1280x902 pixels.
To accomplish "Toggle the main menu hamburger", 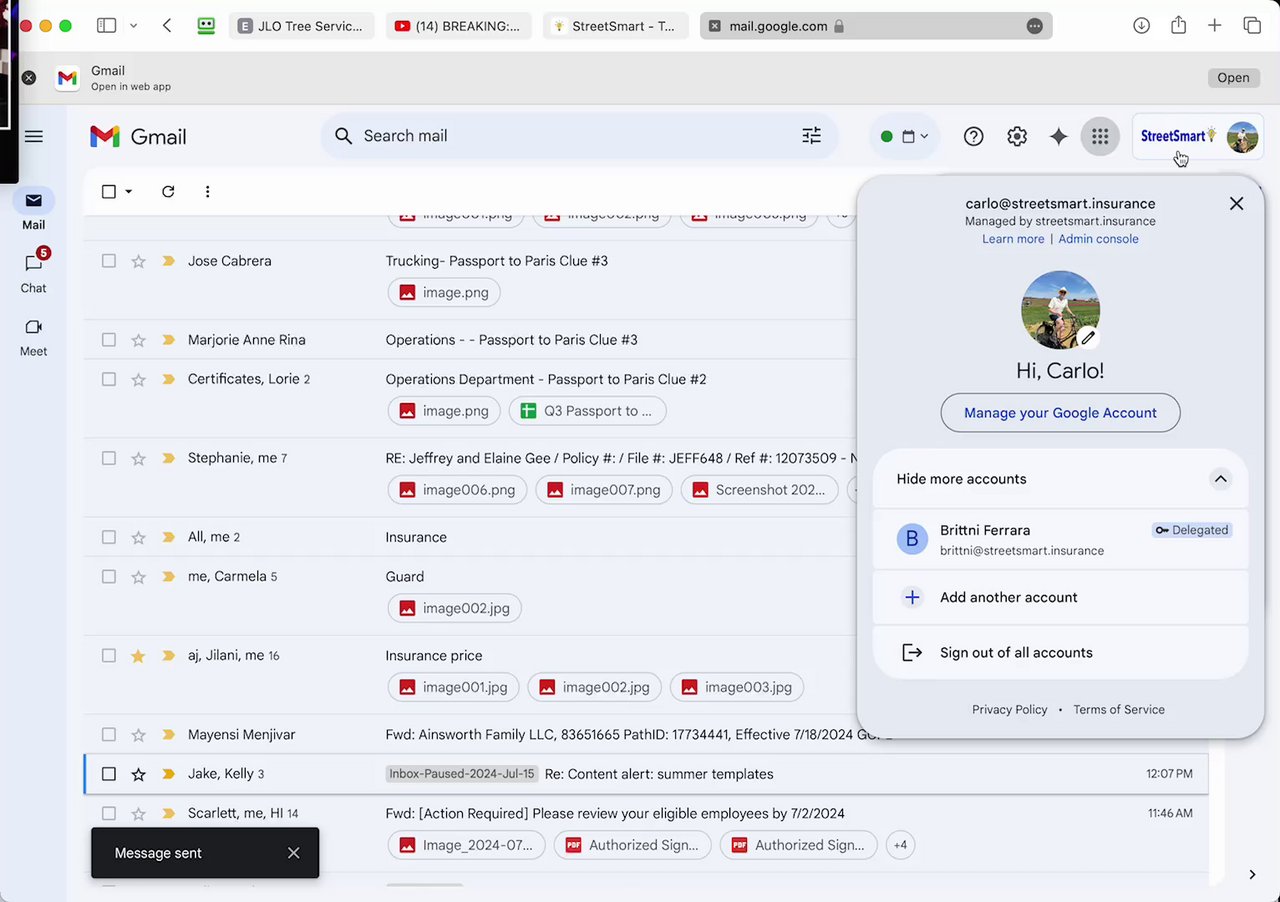I will pyautogui.click(x=34, y=137).
